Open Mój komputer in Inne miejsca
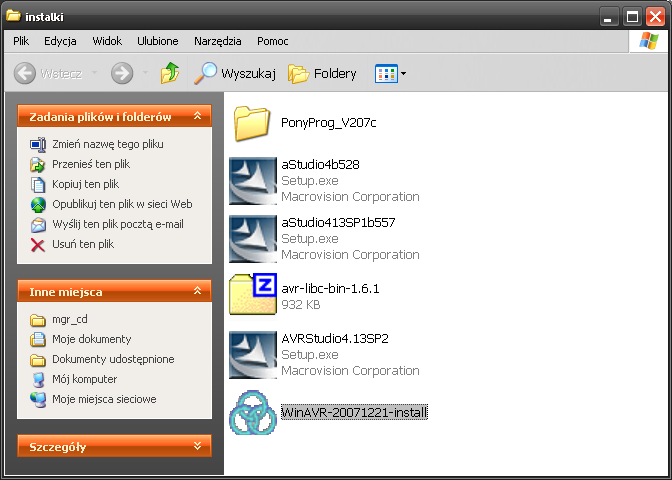The height and width of the screenshot is (480, 672). [x=84, y=379]
